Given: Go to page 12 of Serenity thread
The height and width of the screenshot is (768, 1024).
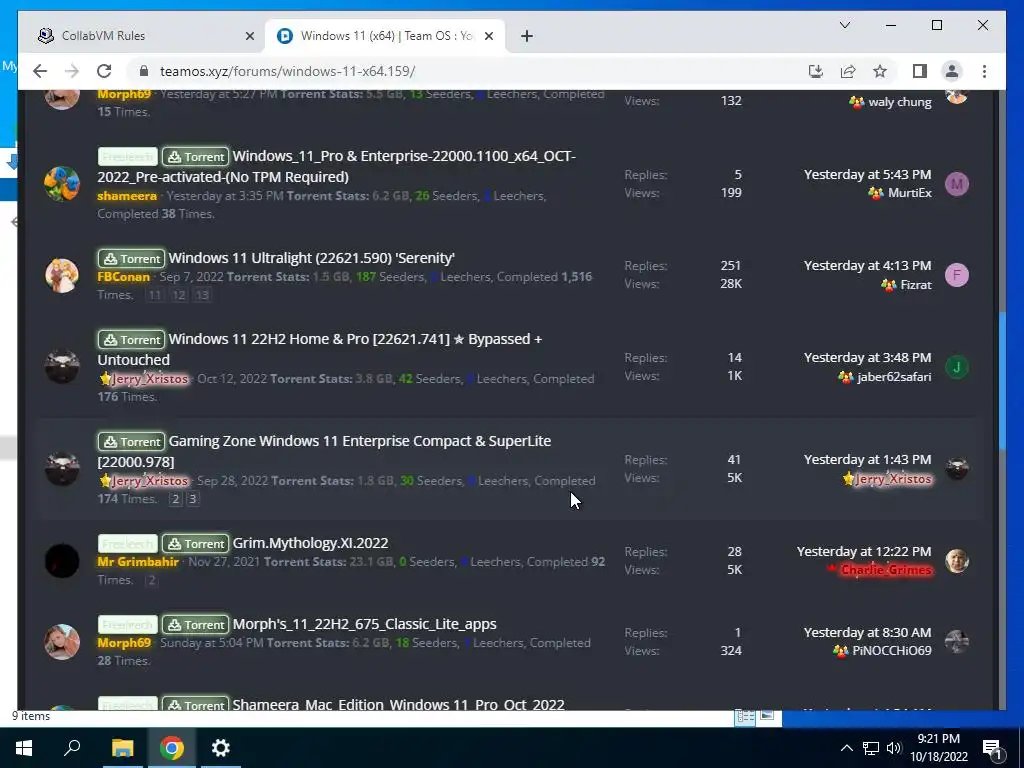Looking at the screenshot, I should [x=178, y=295].
